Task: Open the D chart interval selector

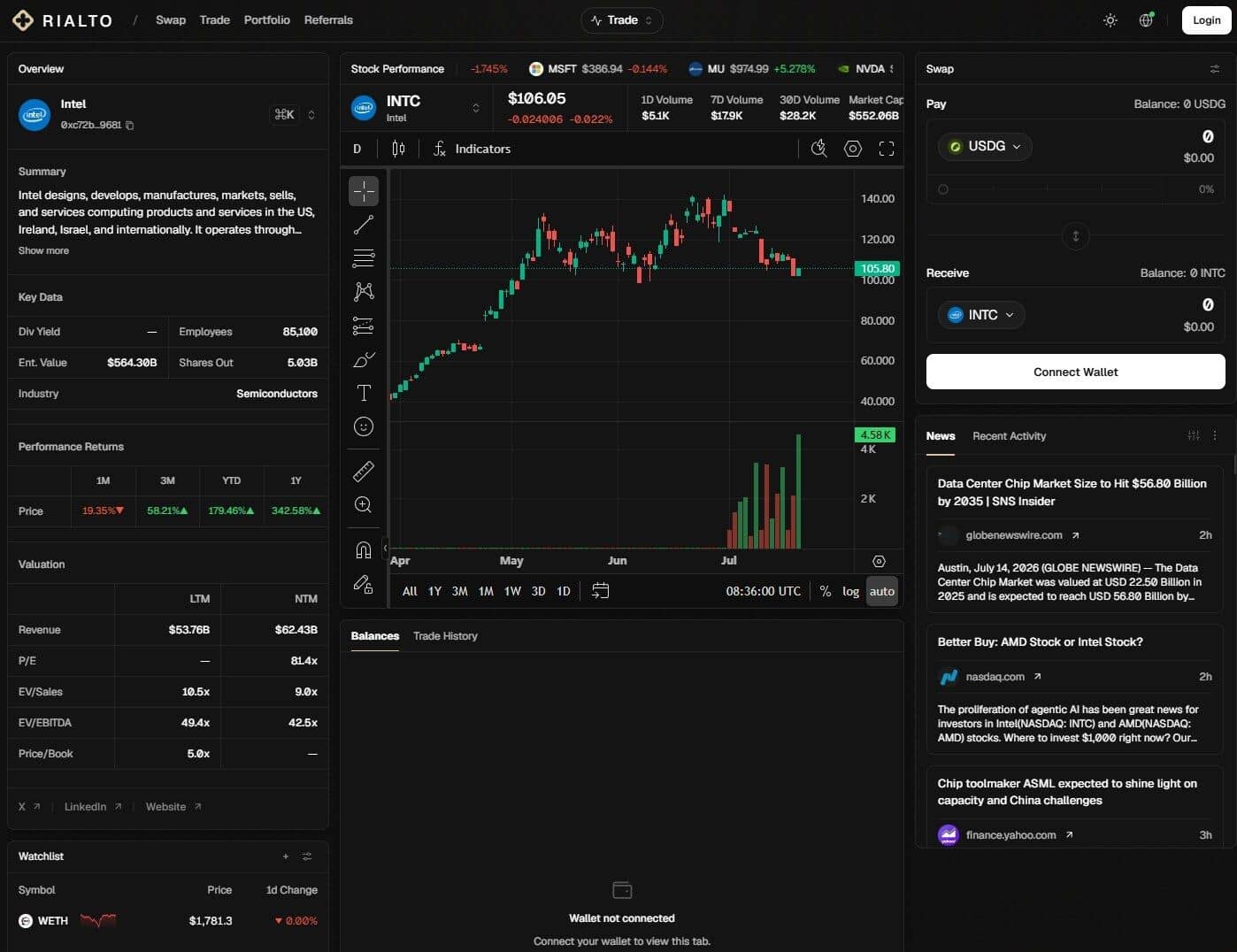Action: pos(357,149)
